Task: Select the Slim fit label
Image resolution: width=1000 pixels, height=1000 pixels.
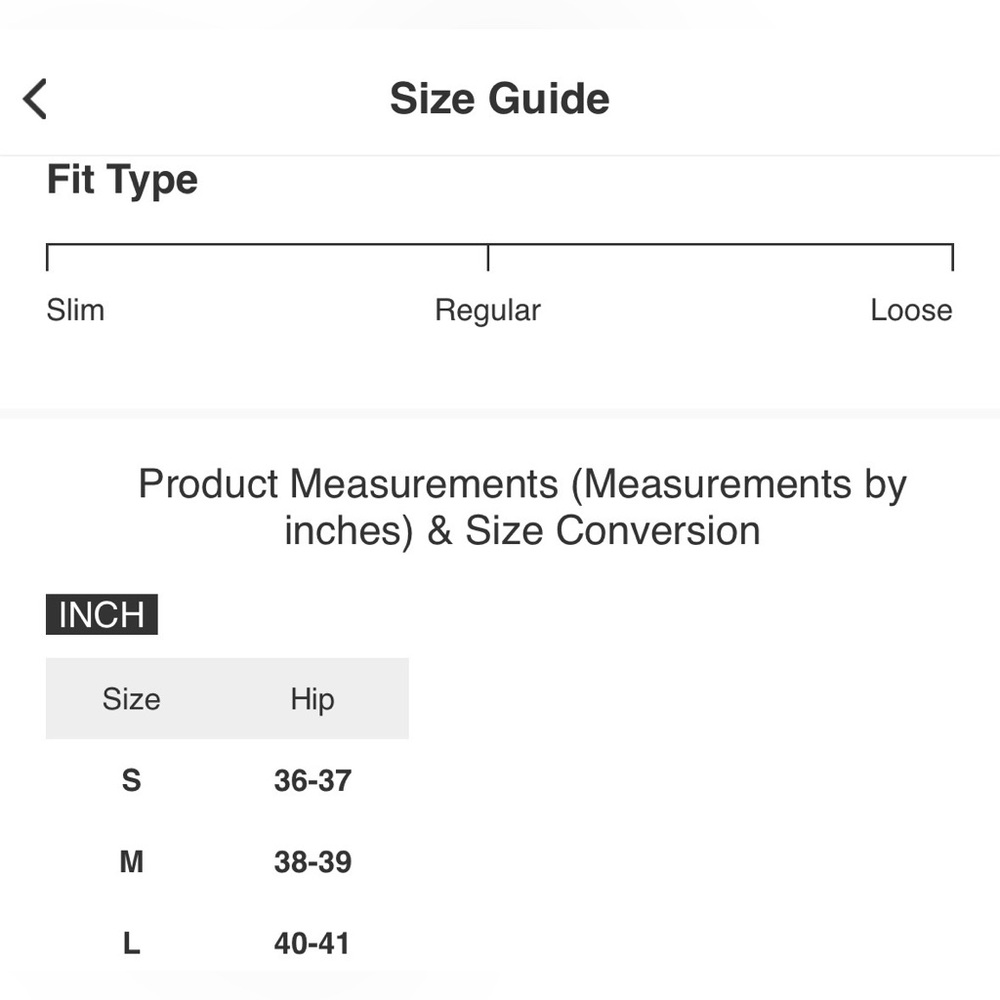Action: (75, 311)
